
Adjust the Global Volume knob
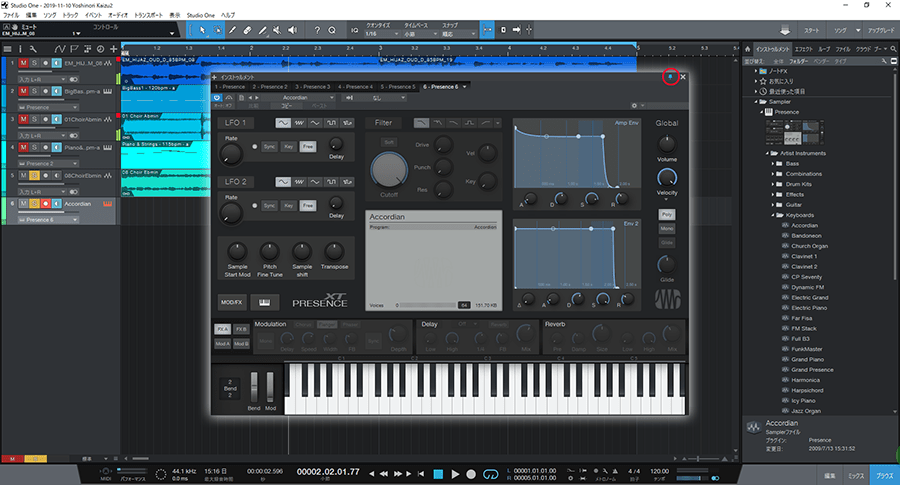pyautogui.click(x=666, y=143)
